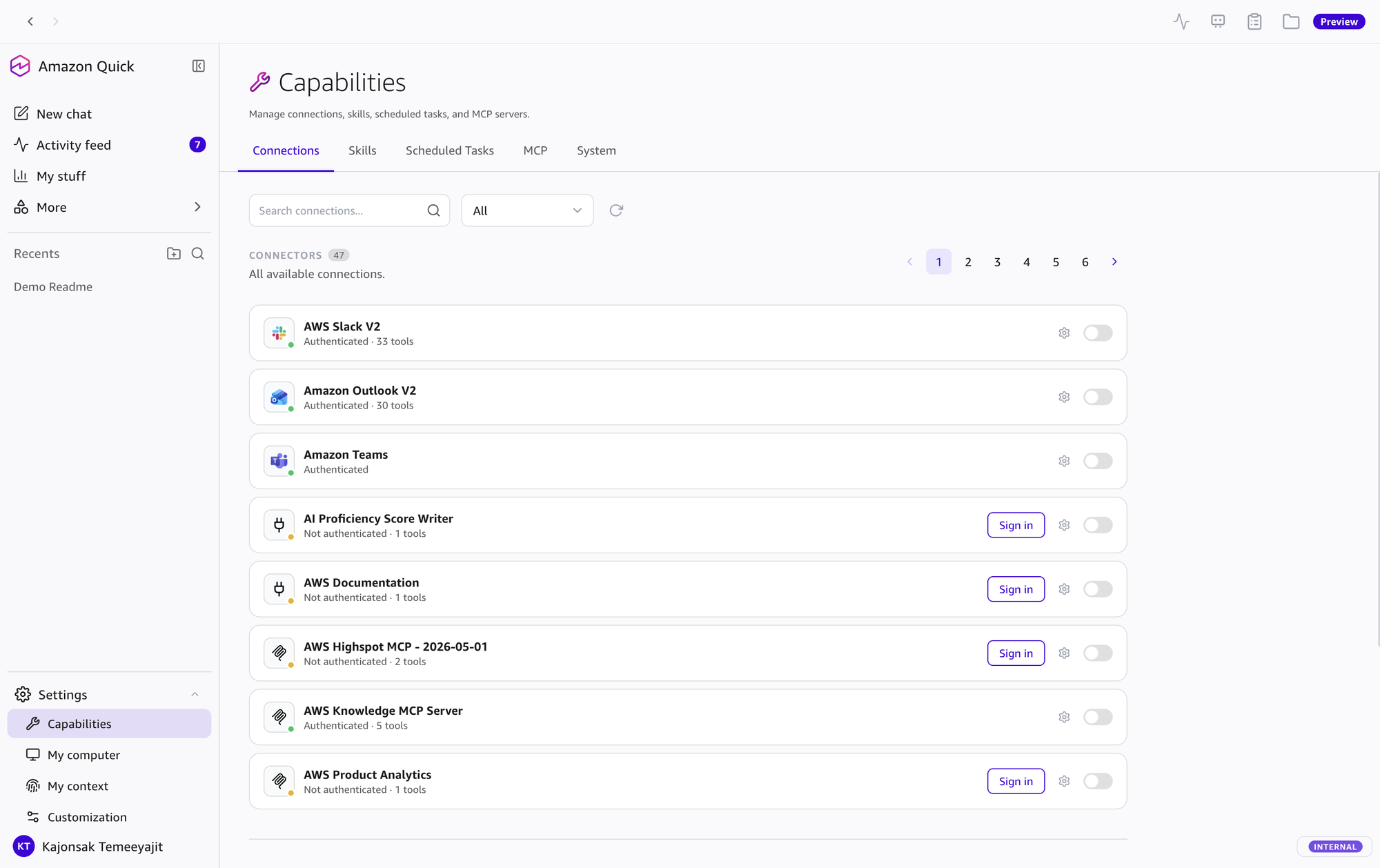Sign in to AWS Product Analytics
Image resolution: width=1380 pixels, height=868 pixels.
(1016, 781)
